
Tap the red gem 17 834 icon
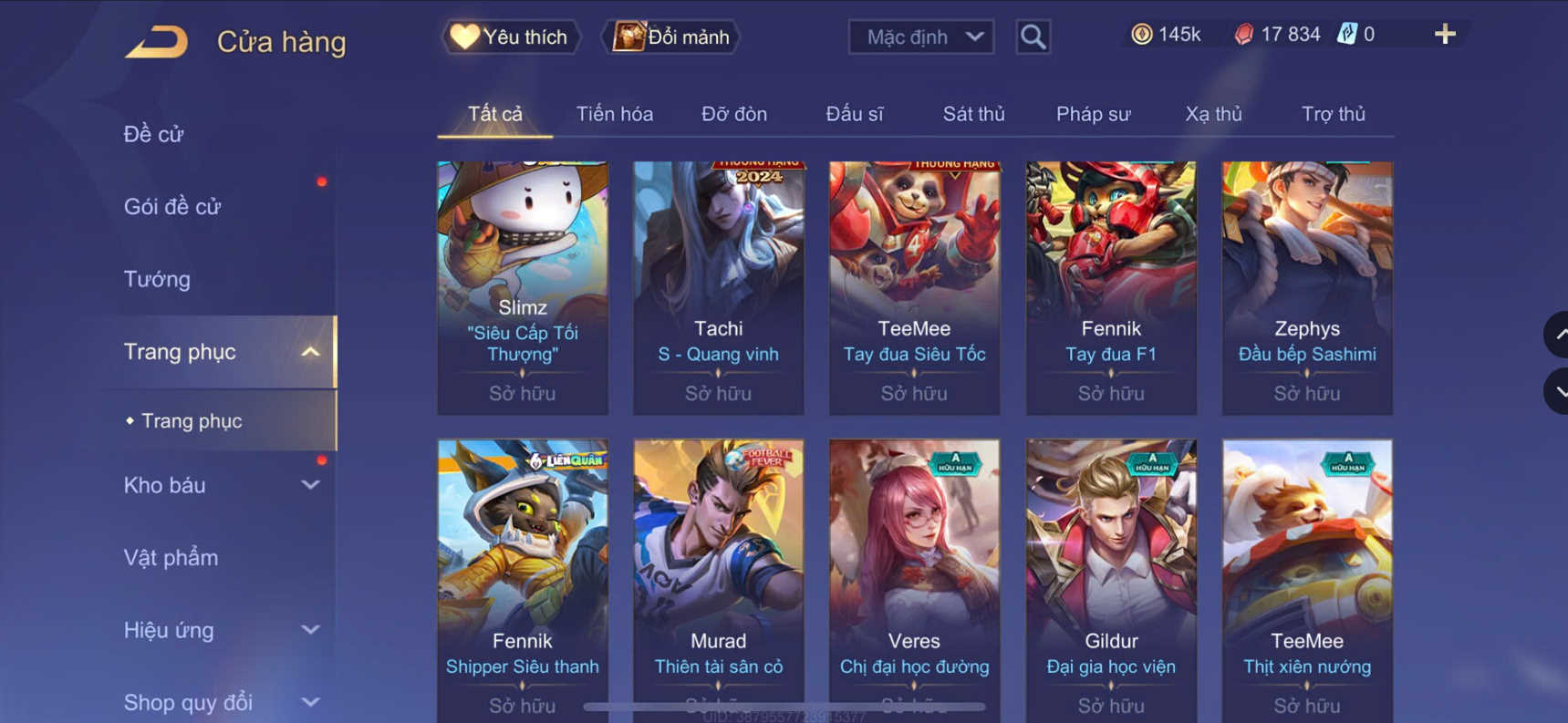[x=1243, y=35]
